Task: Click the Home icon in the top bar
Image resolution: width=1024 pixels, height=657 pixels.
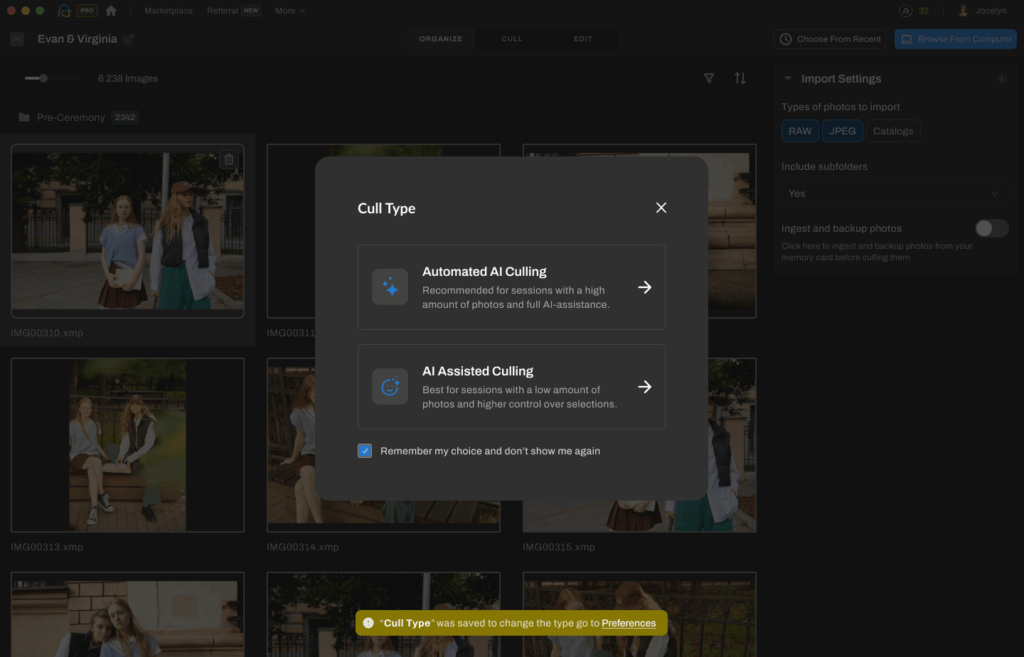Action: coord(110,10)
